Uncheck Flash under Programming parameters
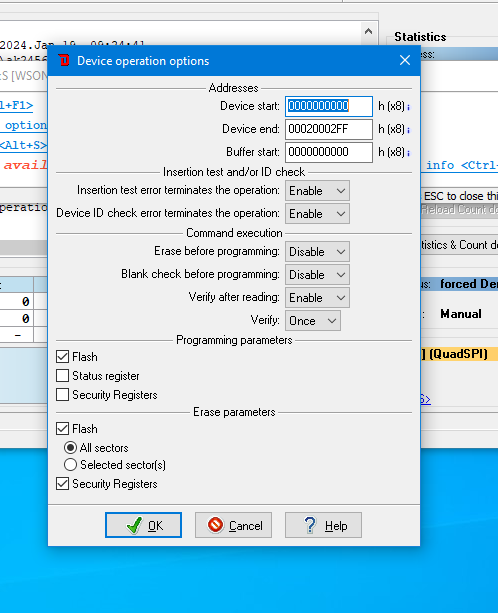 click(x=63, y=357)
